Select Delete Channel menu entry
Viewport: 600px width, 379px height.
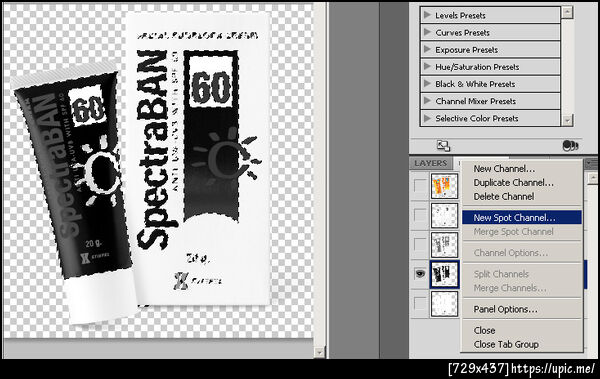click(x=522, y=196)
